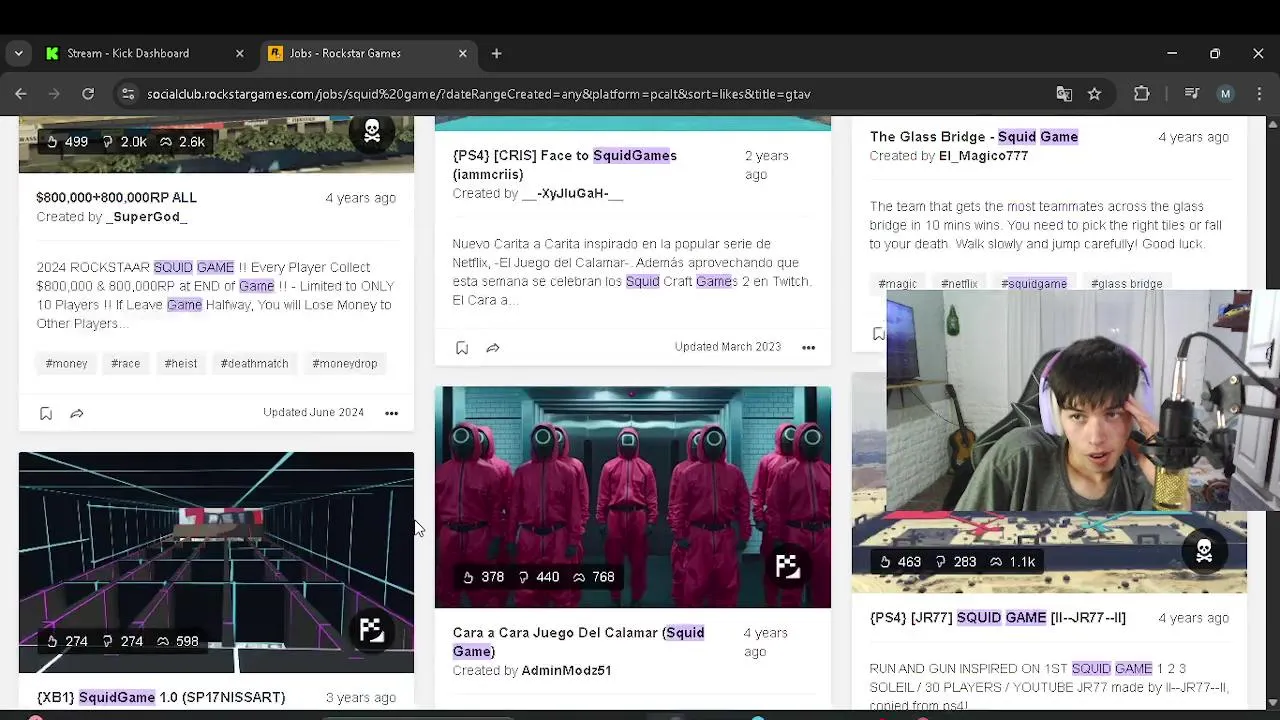Open more options for job updated June 2024

(392, 413)
